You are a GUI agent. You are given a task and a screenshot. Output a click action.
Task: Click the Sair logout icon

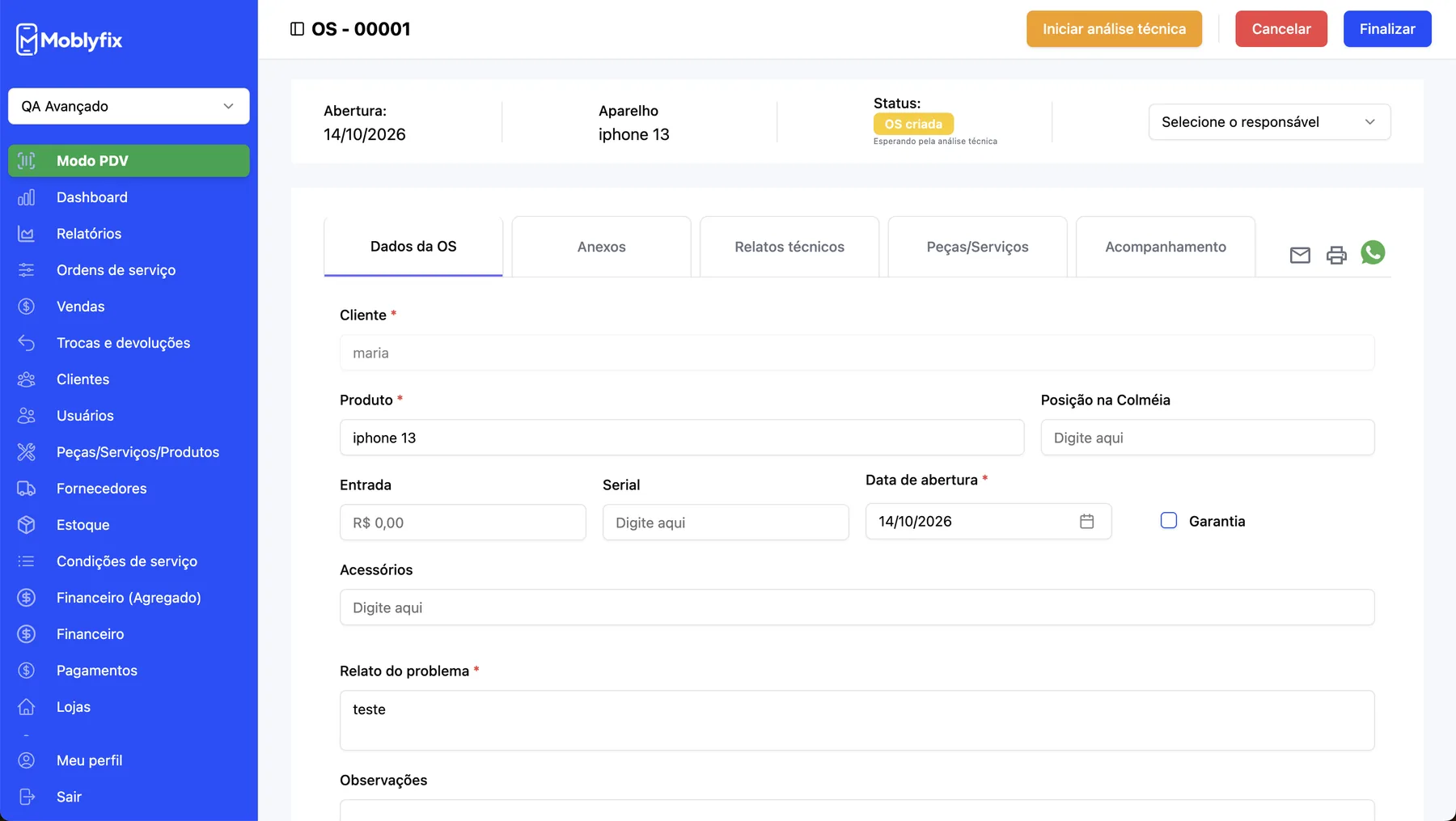[x=27, y=797]
